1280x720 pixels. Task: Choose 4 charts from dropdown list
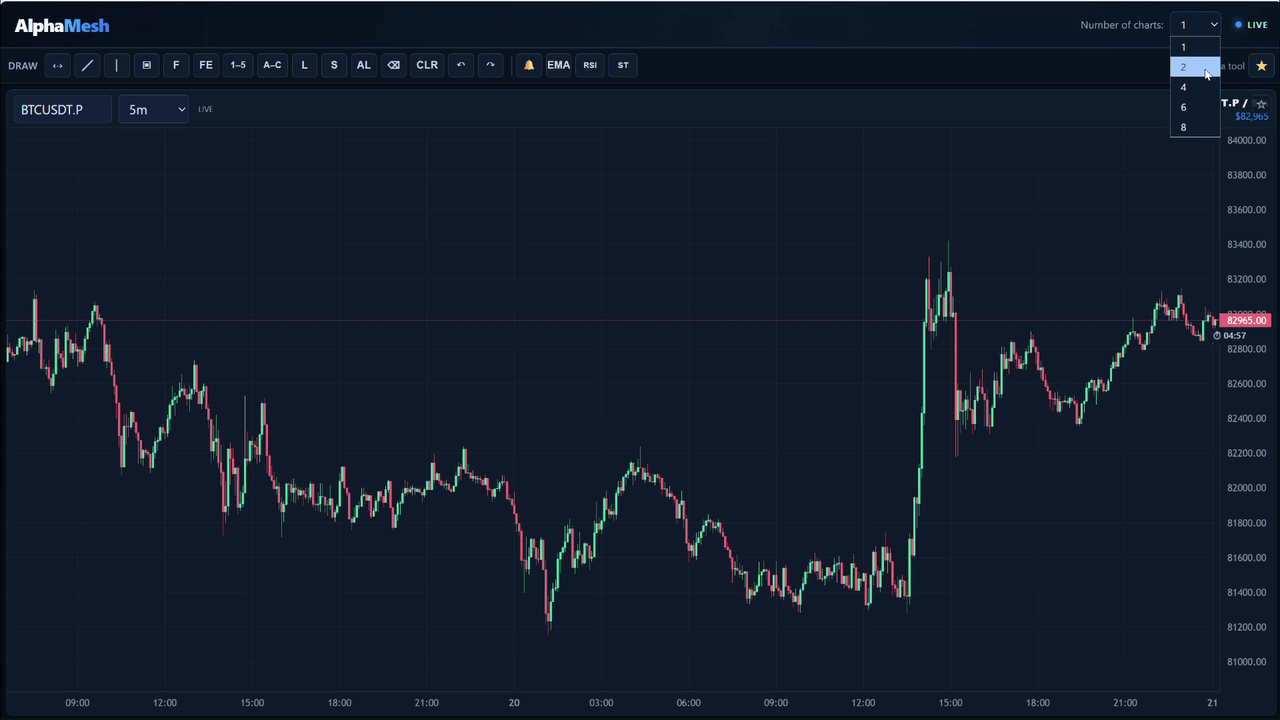1196,87
